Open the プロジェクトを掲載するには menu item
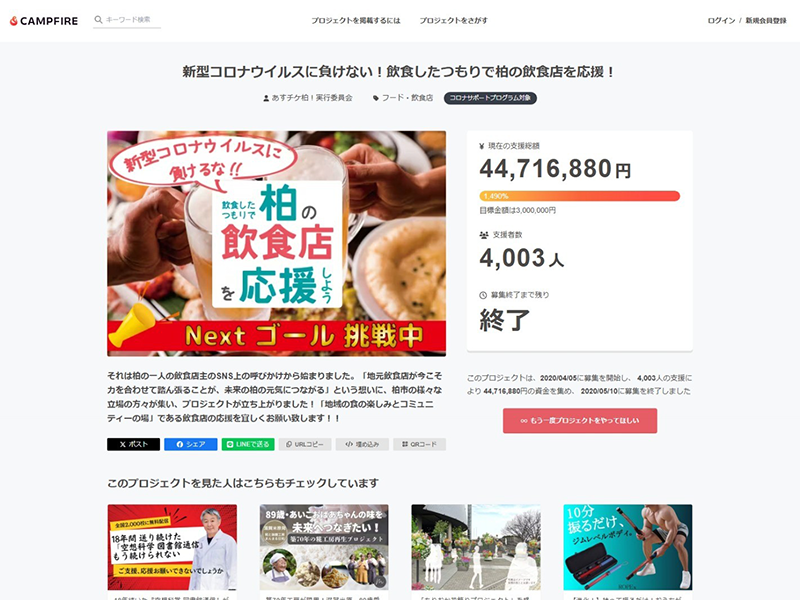Screen dimensions: 800x600 [x=356, y=20]
